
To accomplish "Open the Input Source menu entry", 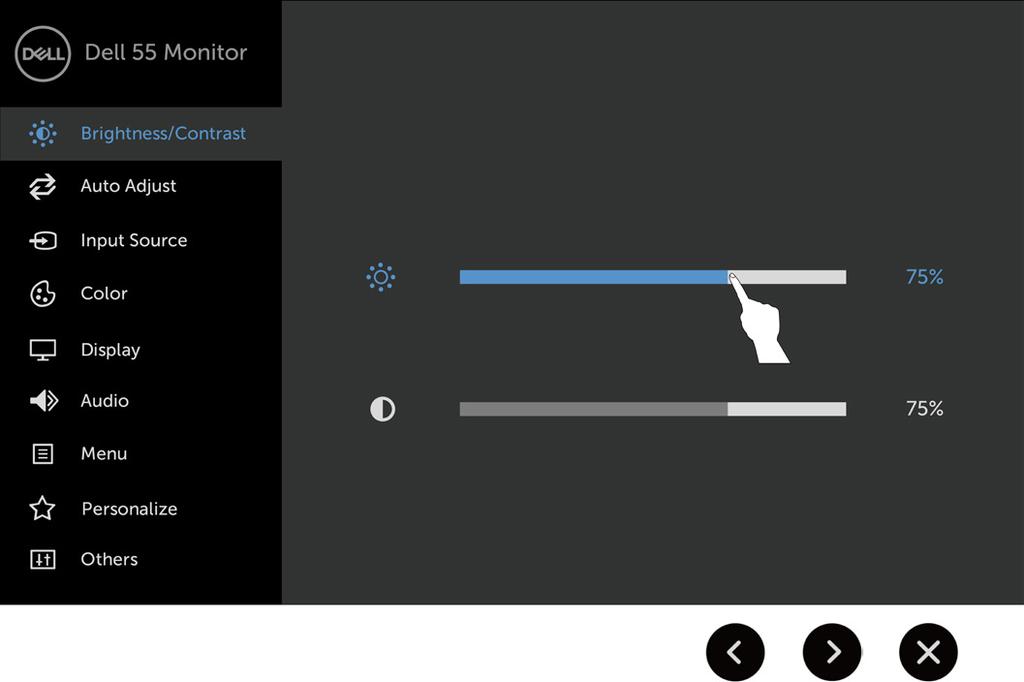I will 134,240.
